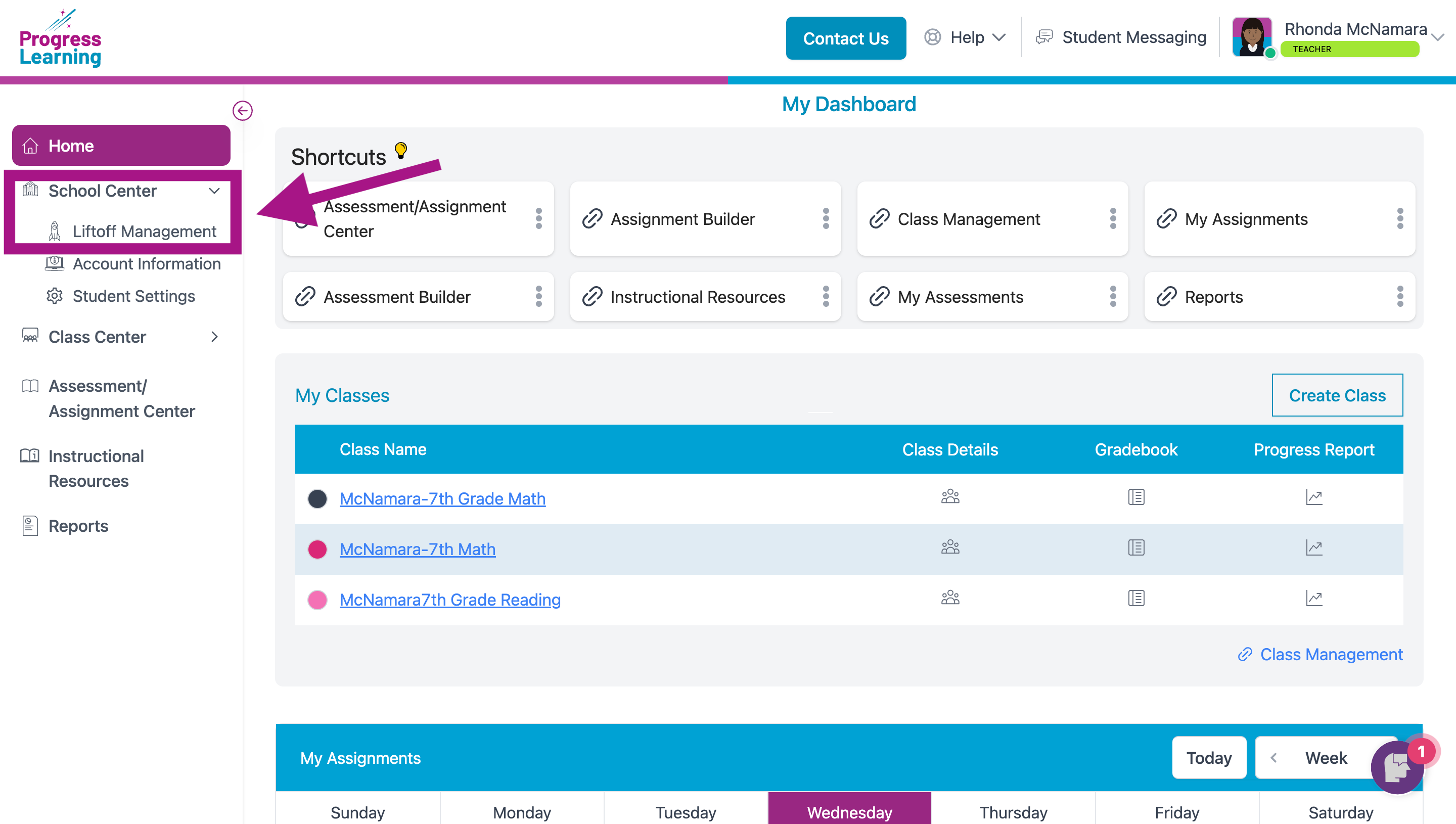
Task: Click the red color dot for McNamara-7th Math
Action: pyautogui.click(x=317, y=548)
